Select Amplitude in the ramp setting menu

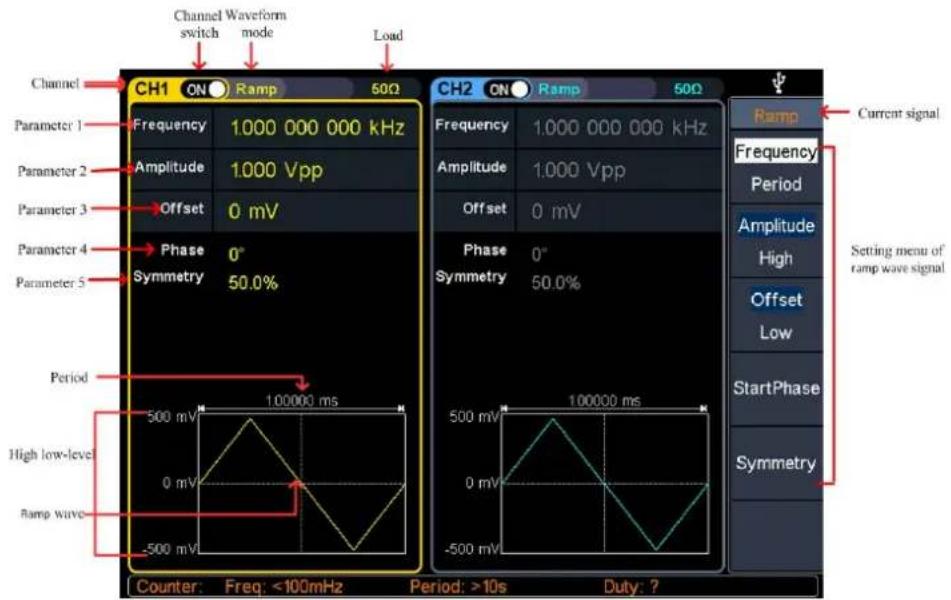coord(776,226)
